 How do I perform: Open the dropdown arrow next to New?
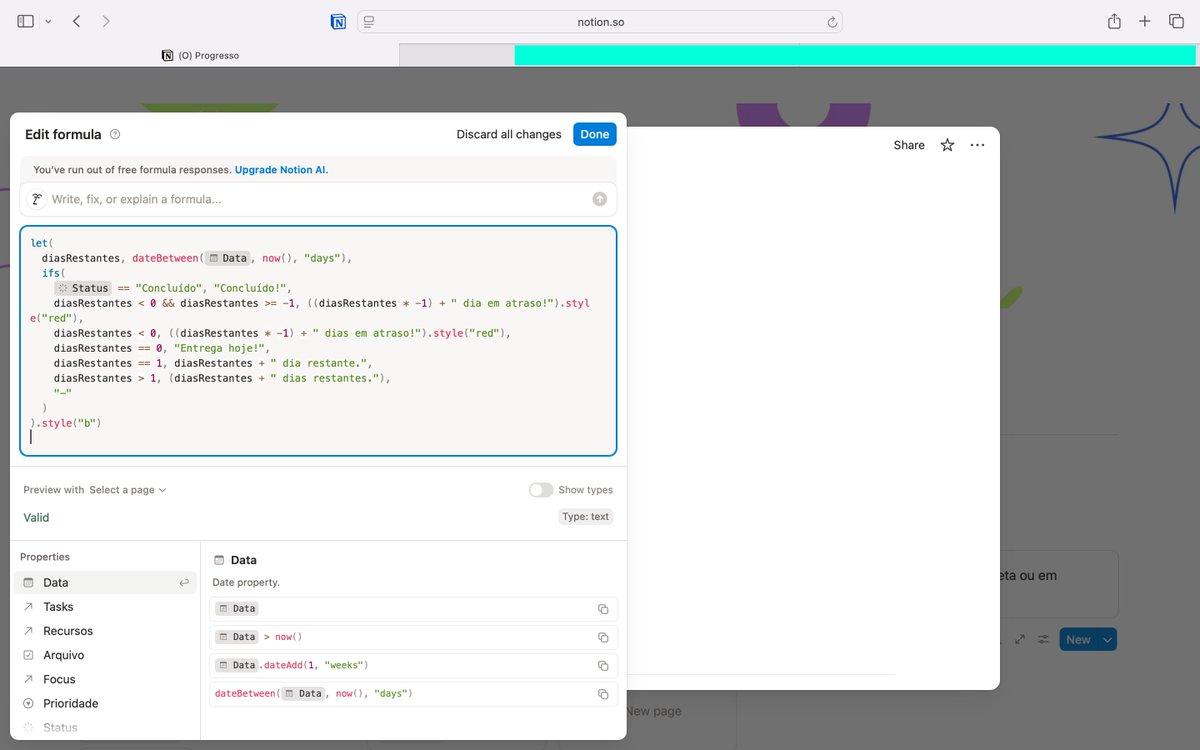(1107, 640)
